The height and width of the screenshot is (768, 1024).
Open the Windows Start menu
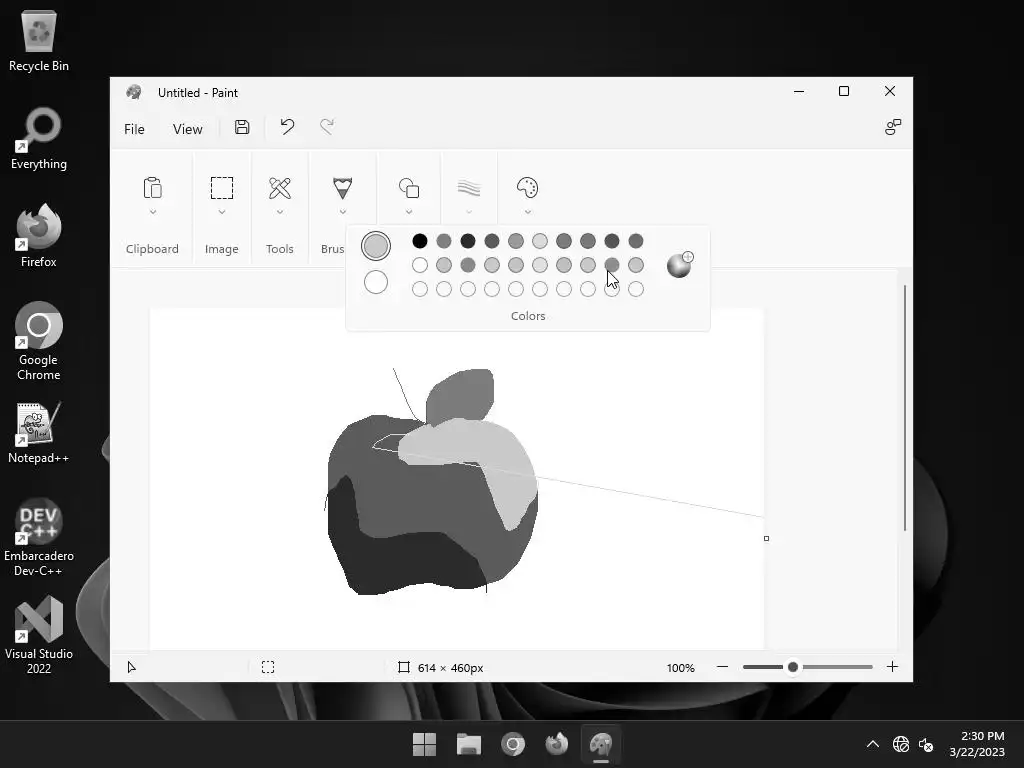(424, 744)
